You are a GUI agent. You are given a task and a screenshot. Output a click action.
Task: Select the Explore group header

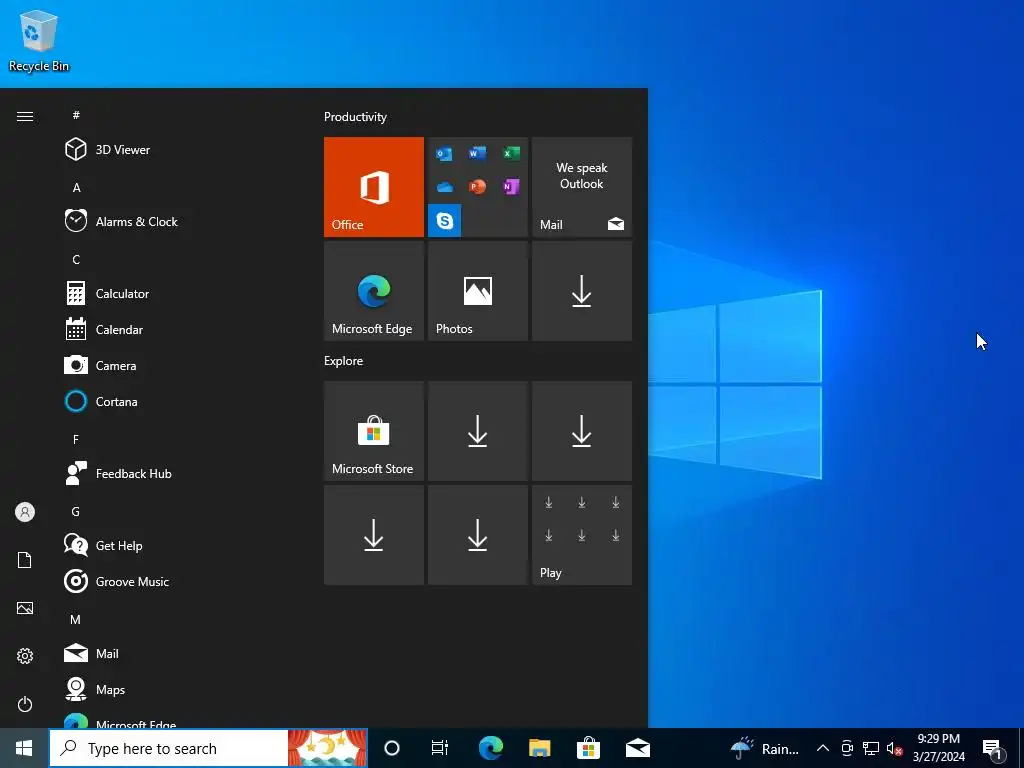click(344, 361)
